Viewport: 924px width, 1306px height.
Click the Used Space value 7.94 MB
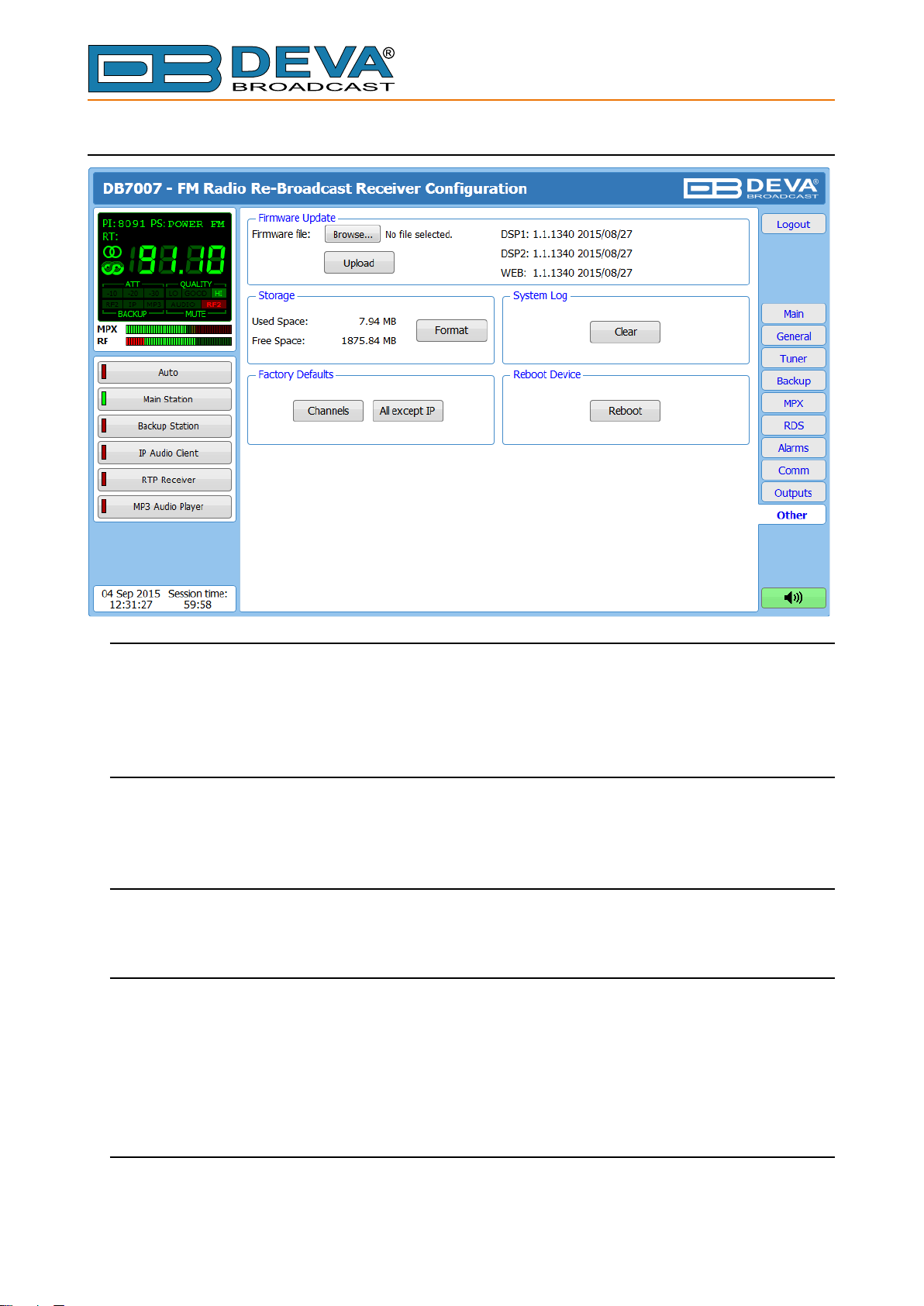tap(378, 321)
